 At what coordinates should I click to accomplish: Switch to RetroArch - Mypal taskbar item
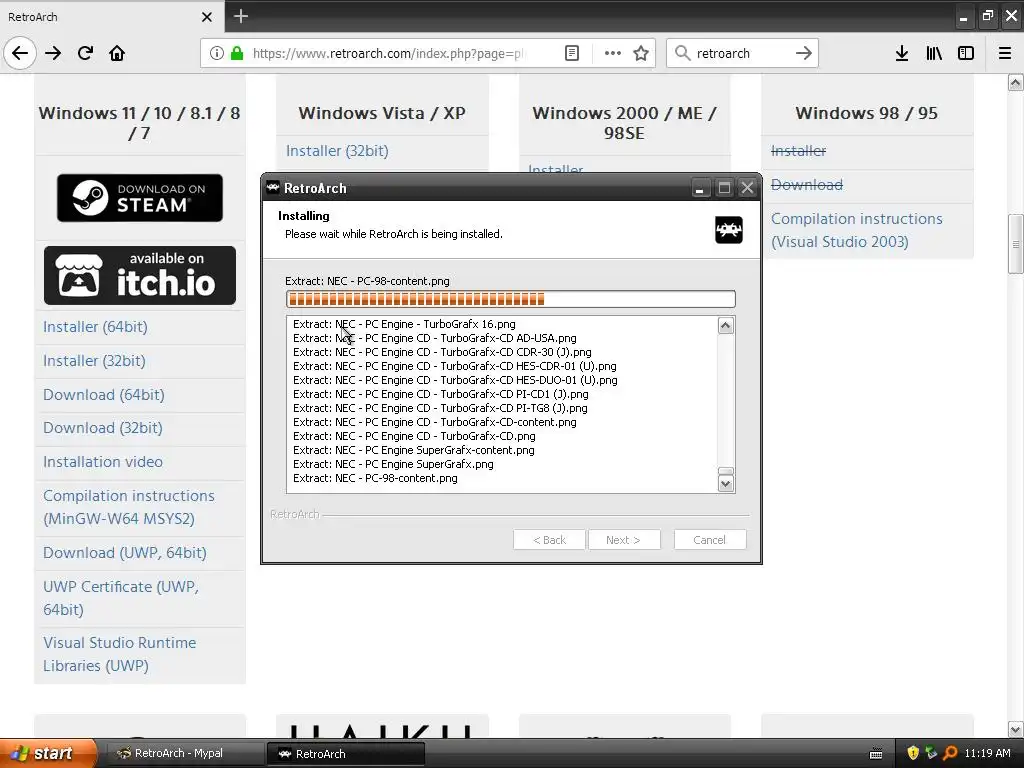tap(184, 753)
